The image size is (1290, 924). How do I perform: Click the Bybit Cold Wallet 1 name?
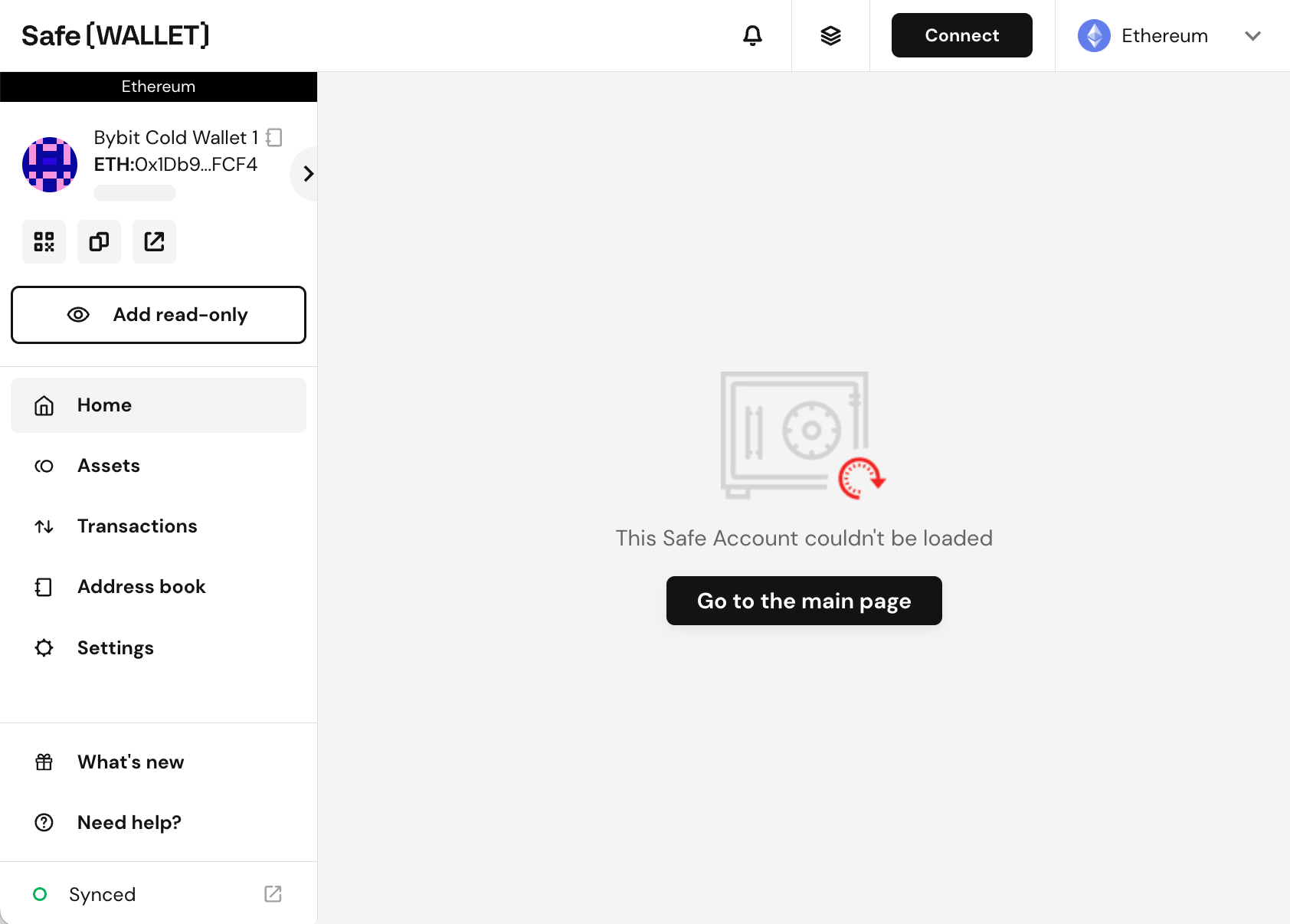pyautogui.click(x=176, y=138)
